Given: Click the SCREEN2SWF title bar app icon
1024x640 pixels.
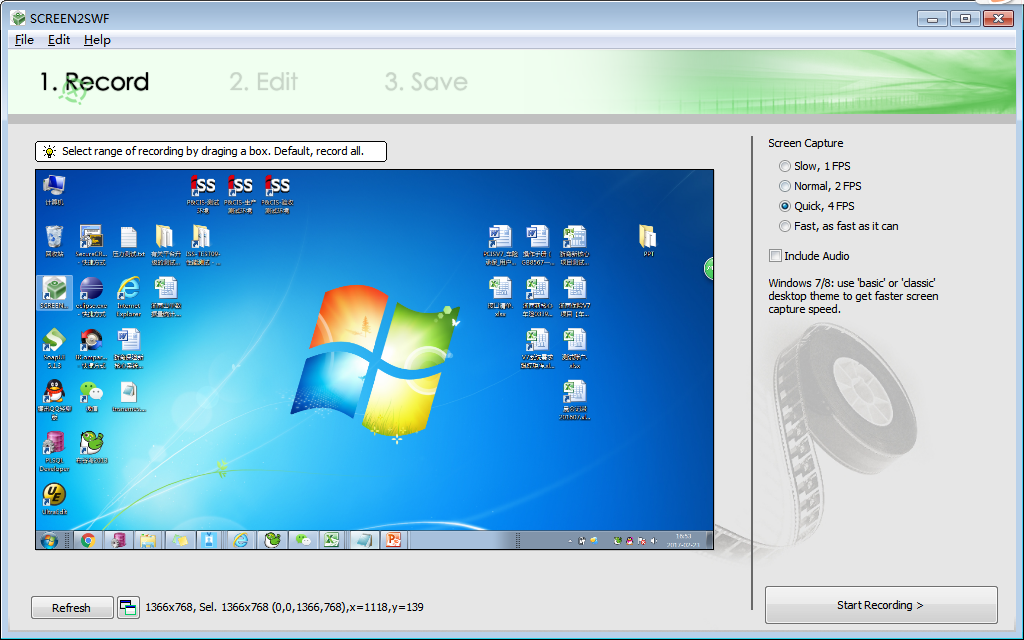Looking at the screenshot, I should tap(18, 18).
